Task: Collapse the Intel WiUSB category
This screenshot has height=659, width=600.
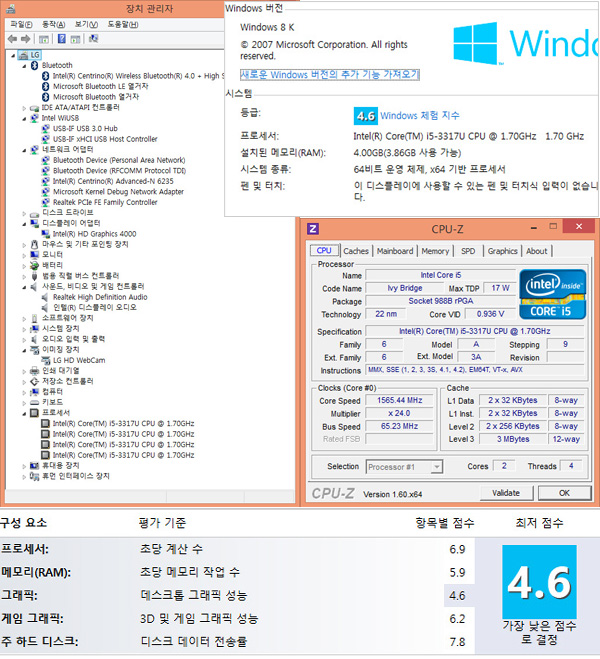Action: point(24,119)
